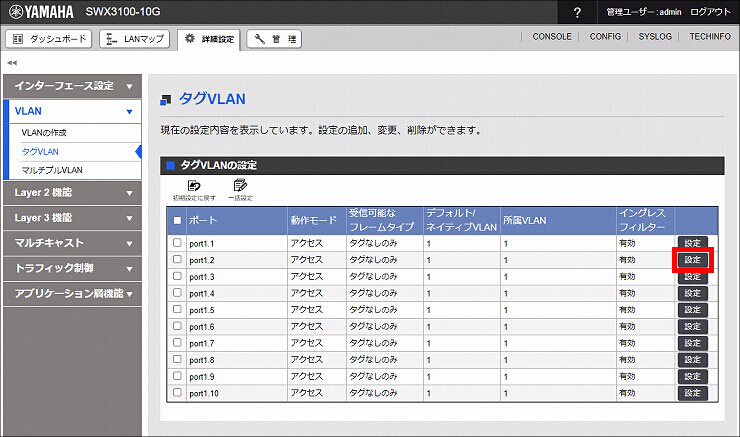Open the ダッシュボード tab
This screenshot has height=437, width=740.
pos(49,39)
